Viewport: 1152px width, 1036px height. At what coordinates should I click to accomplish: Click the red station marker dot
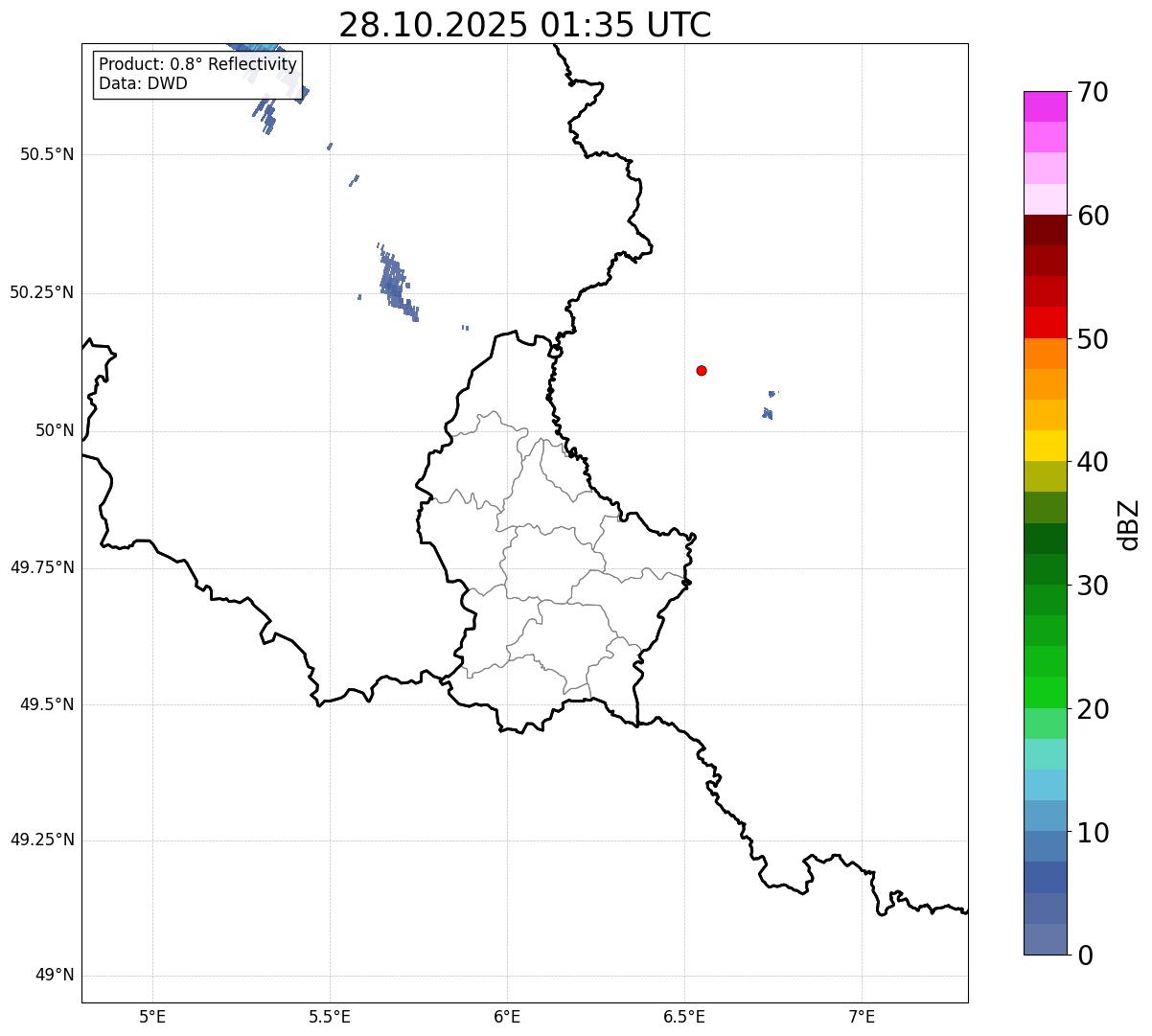[702, 370]
